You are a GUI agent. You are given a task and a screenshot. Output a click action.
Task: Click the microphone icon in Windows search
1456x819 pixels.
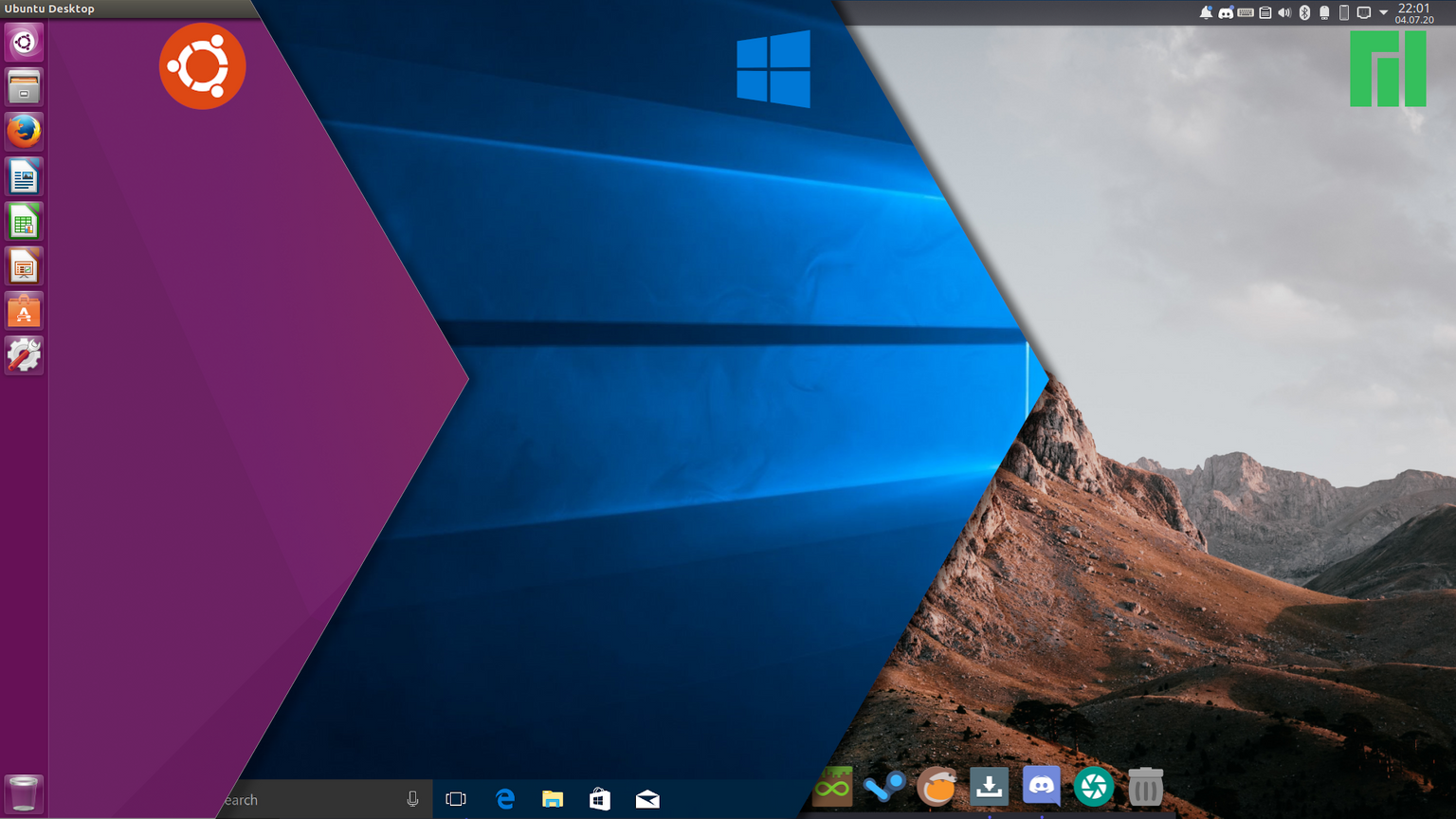coord(412,799)
